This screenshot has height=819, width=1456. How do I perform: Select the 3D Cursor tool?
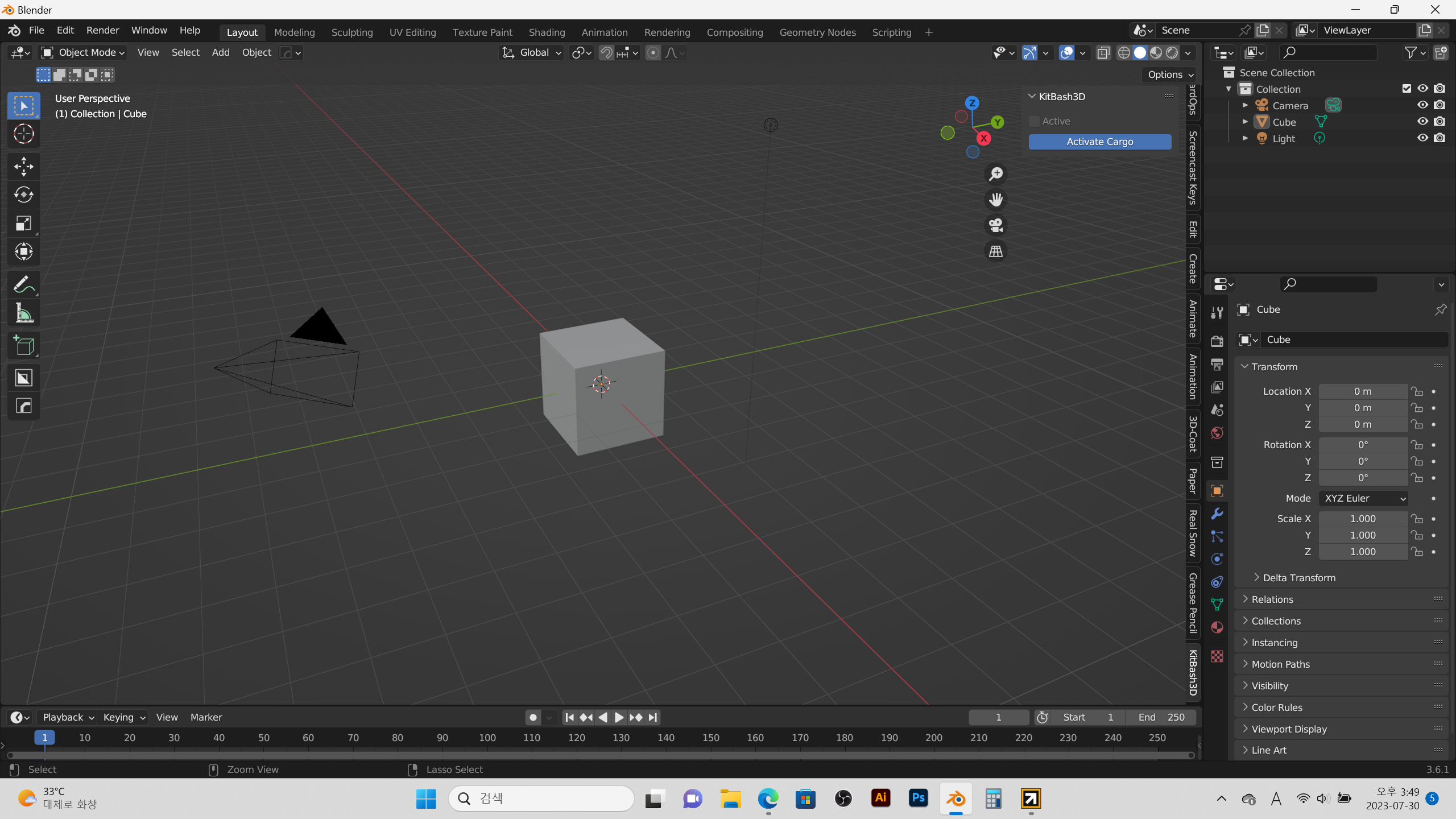(23, 134)
